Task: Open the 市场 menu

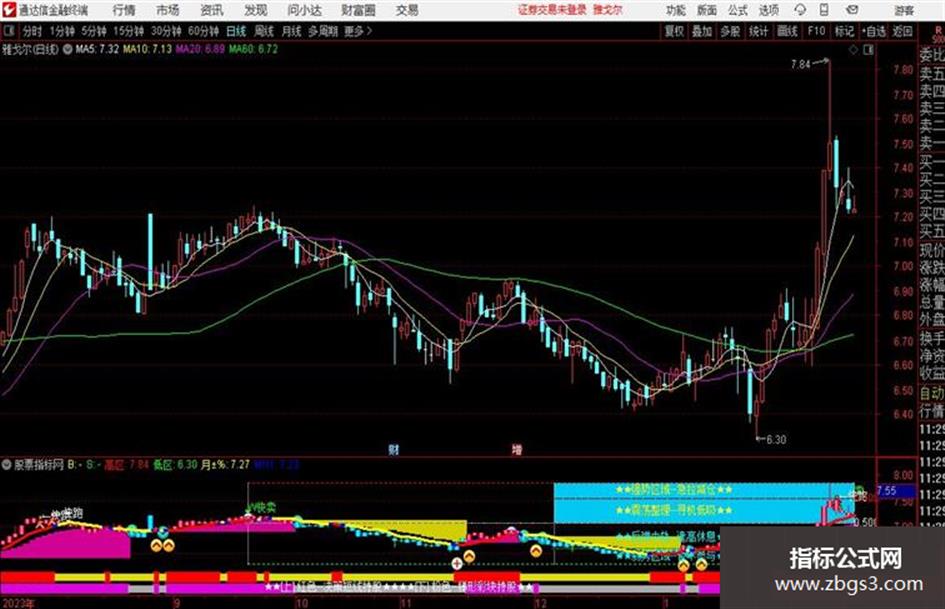Action: click(x=168, y=10)
